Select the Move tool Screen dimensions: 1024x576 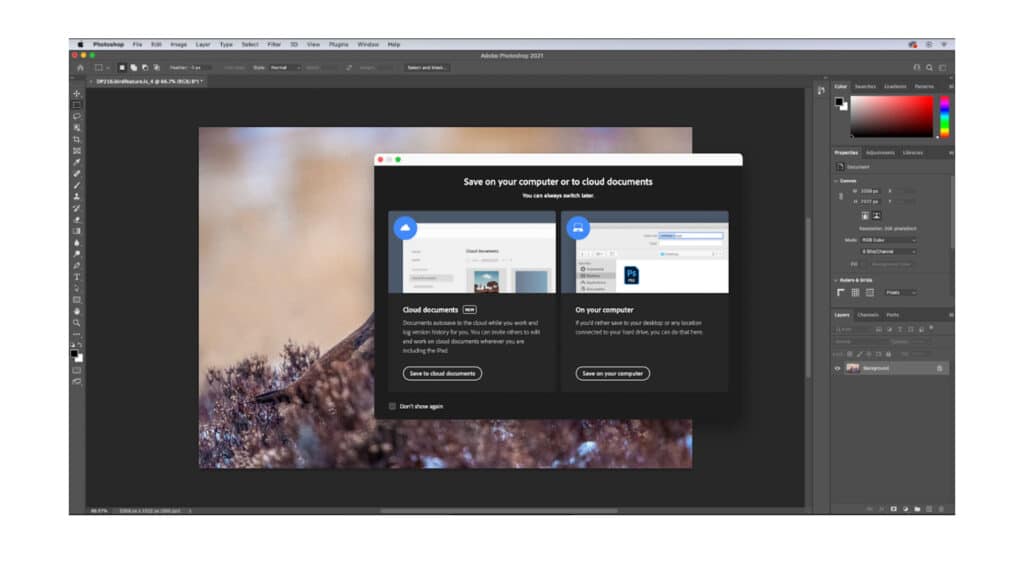(77, 93)
